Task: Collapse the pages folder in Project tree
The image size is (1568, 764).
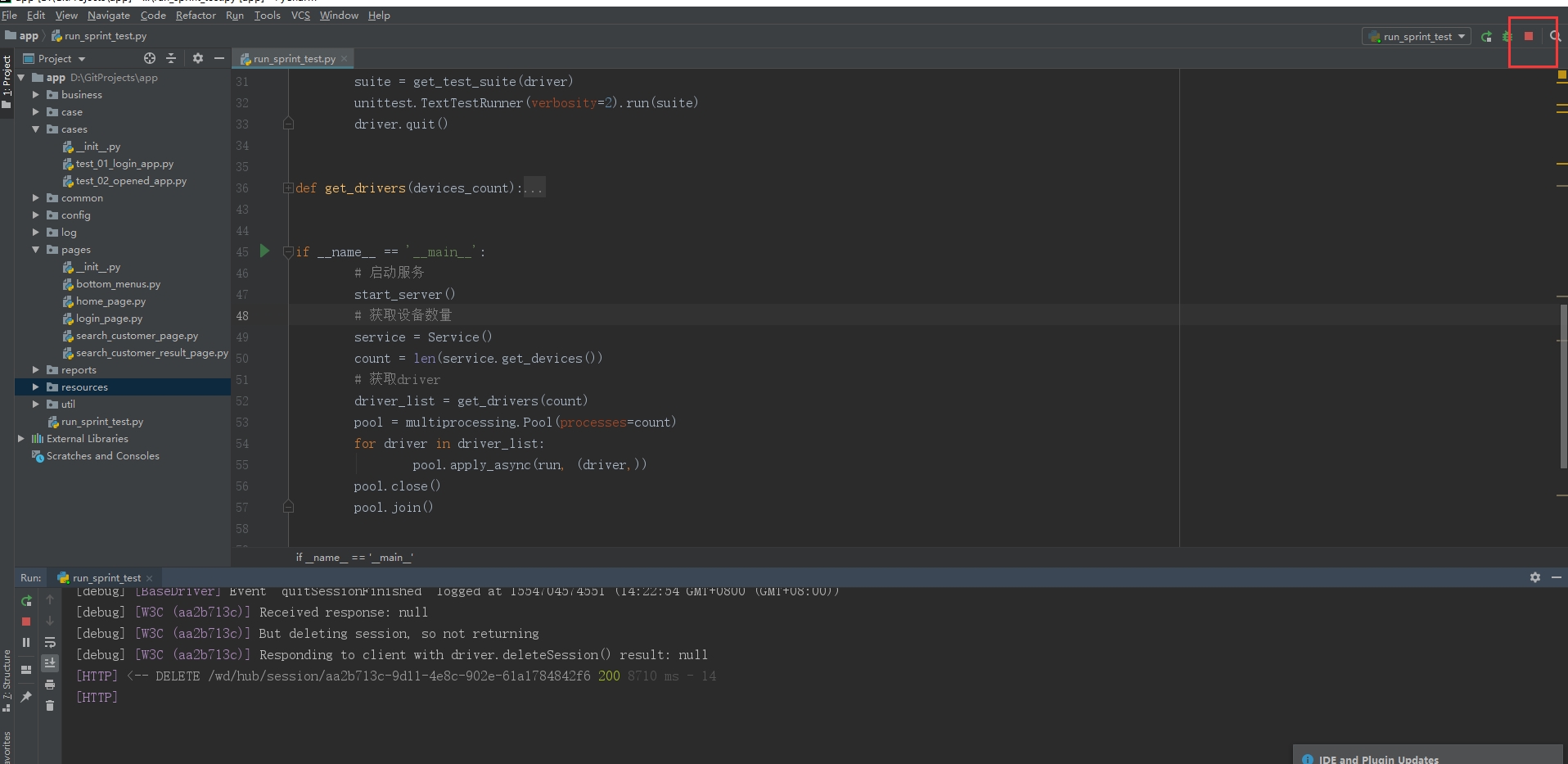Action: (35, 250)
